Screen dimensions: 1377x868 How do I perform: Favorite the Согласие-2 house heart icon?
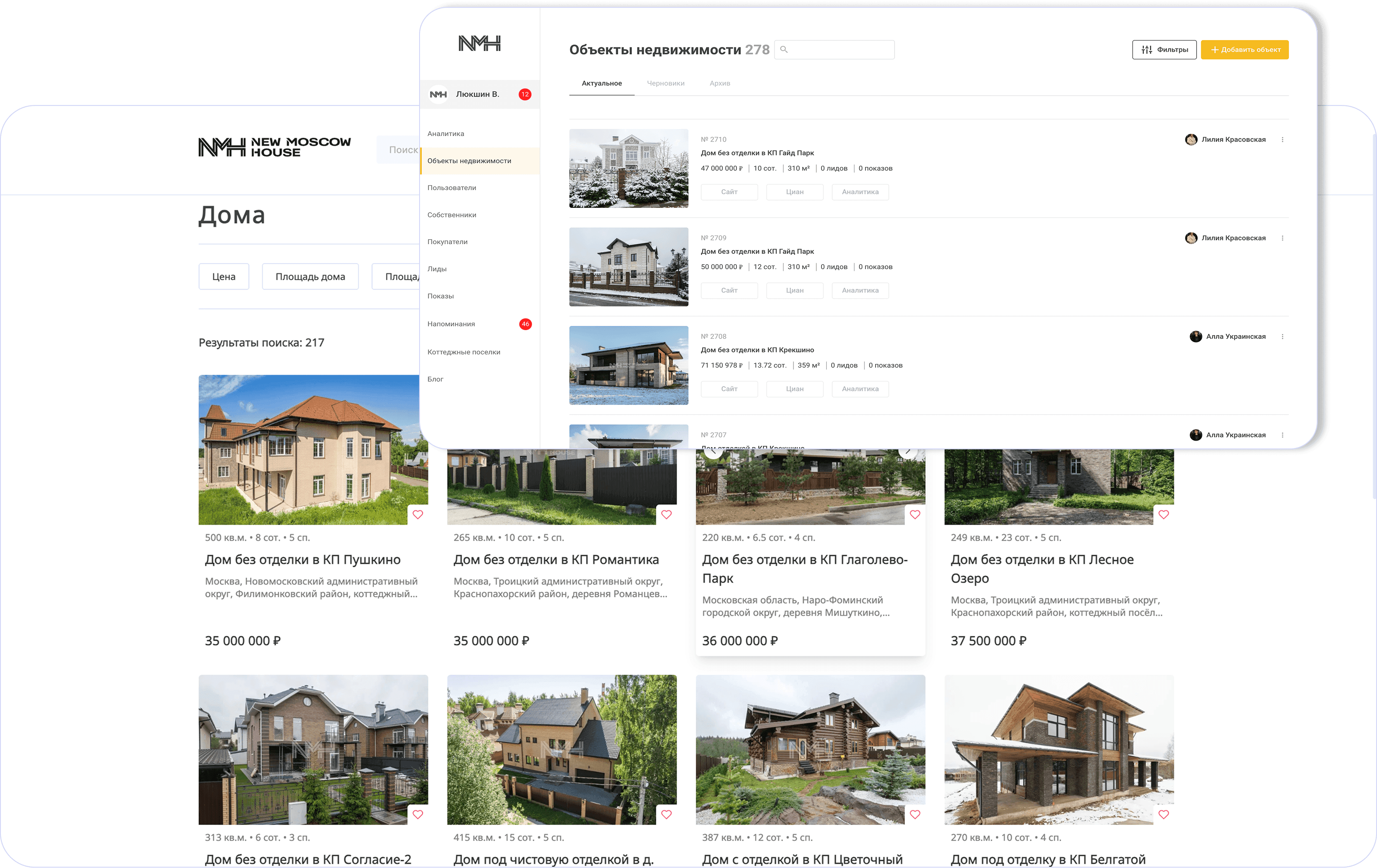[x=418, y=814]
